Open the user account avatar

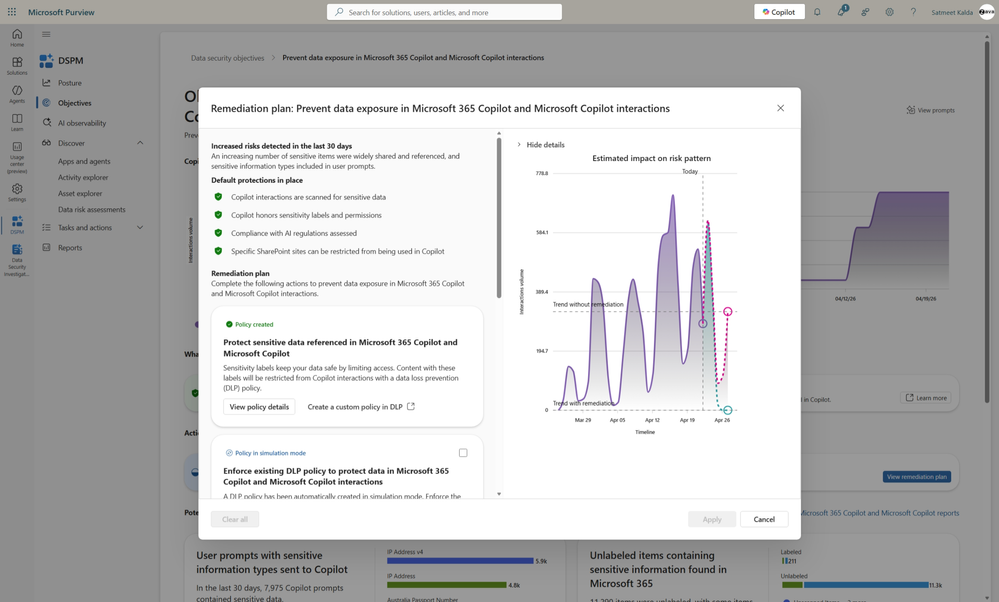point(986,12)
